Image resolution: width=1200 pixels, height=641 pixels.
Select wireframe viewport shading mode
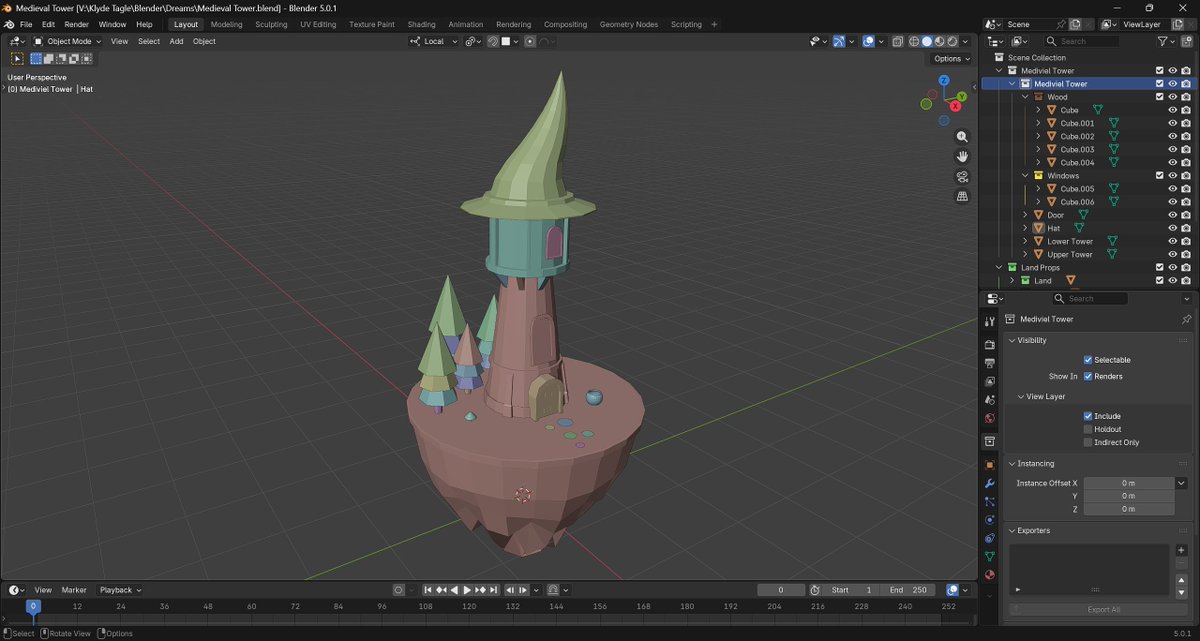click(913, 41)
